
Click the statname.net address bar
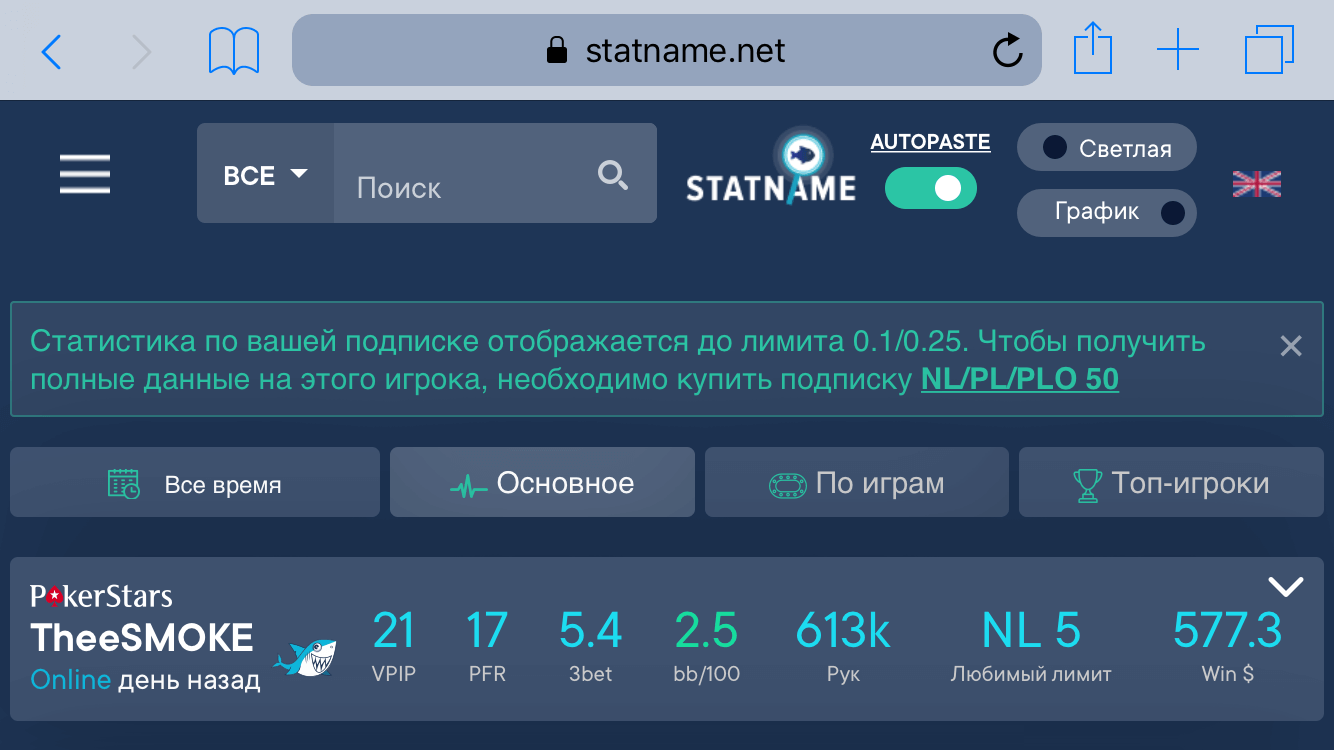[x=666, y=50]
